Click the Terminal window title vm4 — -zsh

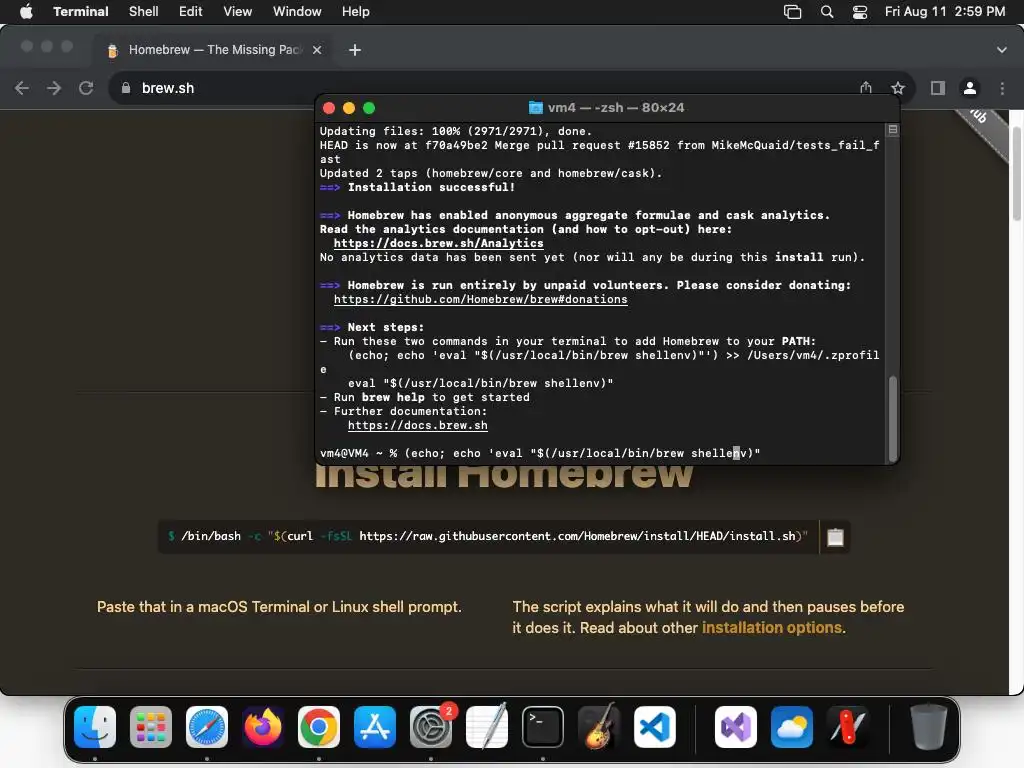pyautogui.click(x=607, y=107)
